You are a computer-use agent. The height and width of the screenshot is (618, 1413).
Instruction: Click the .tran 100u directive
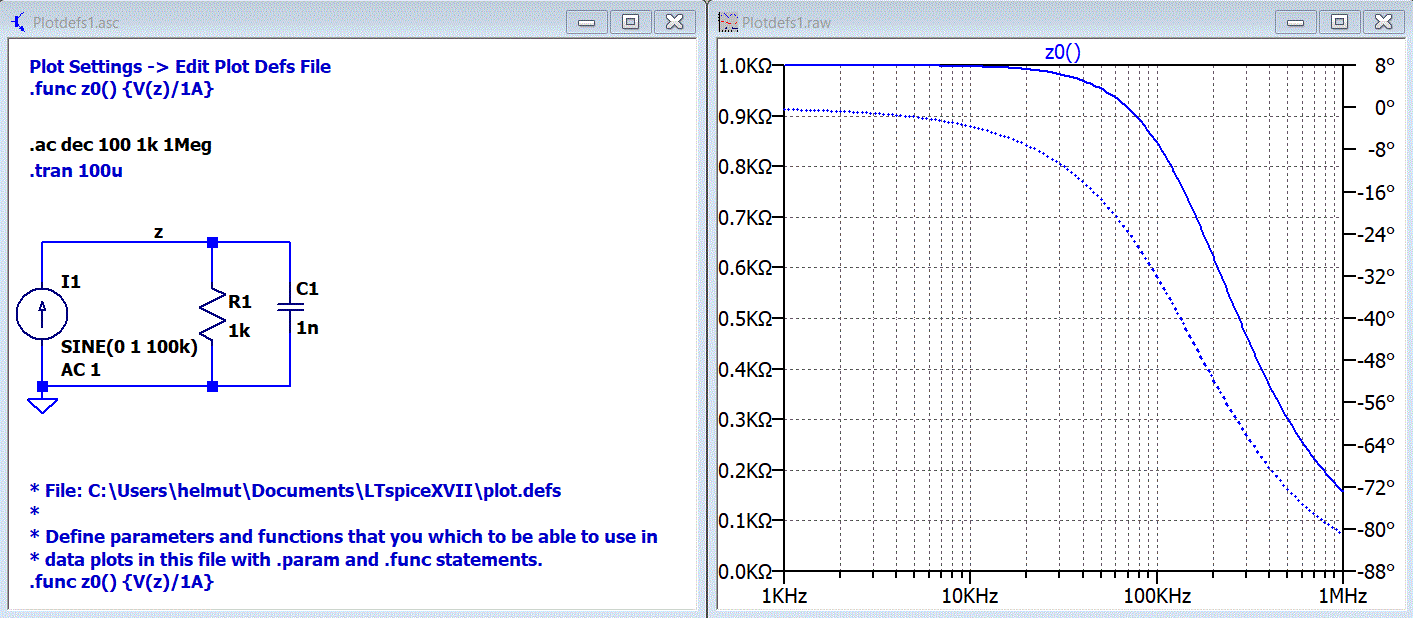tap(76, 171)
